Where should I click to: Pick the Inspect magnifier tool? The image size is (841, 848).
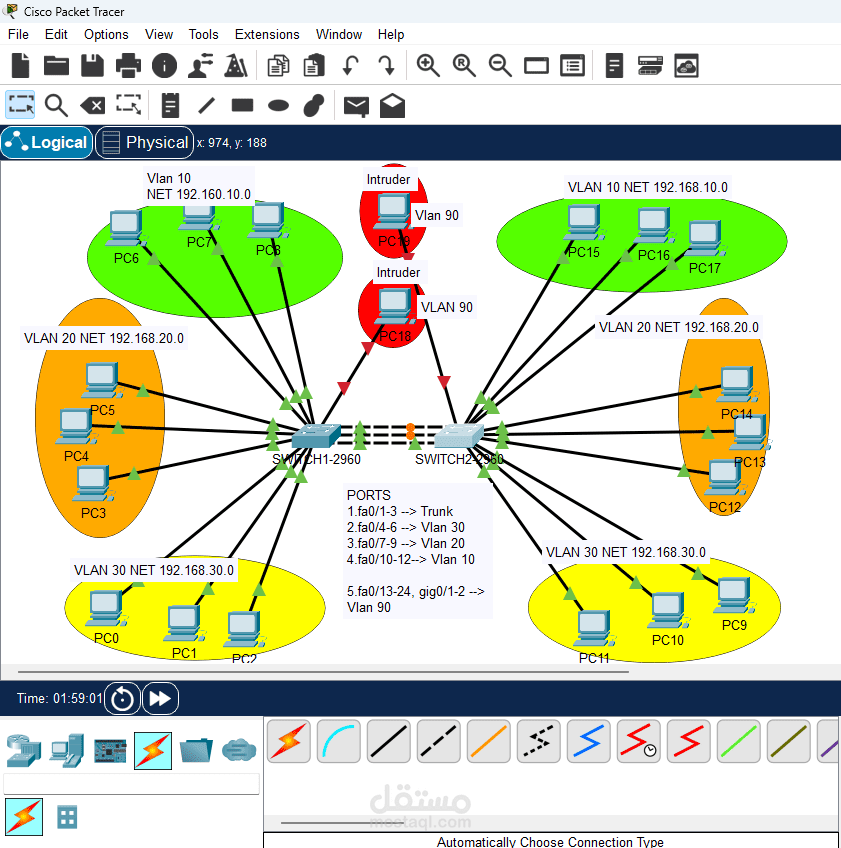(x=56, y=104)
